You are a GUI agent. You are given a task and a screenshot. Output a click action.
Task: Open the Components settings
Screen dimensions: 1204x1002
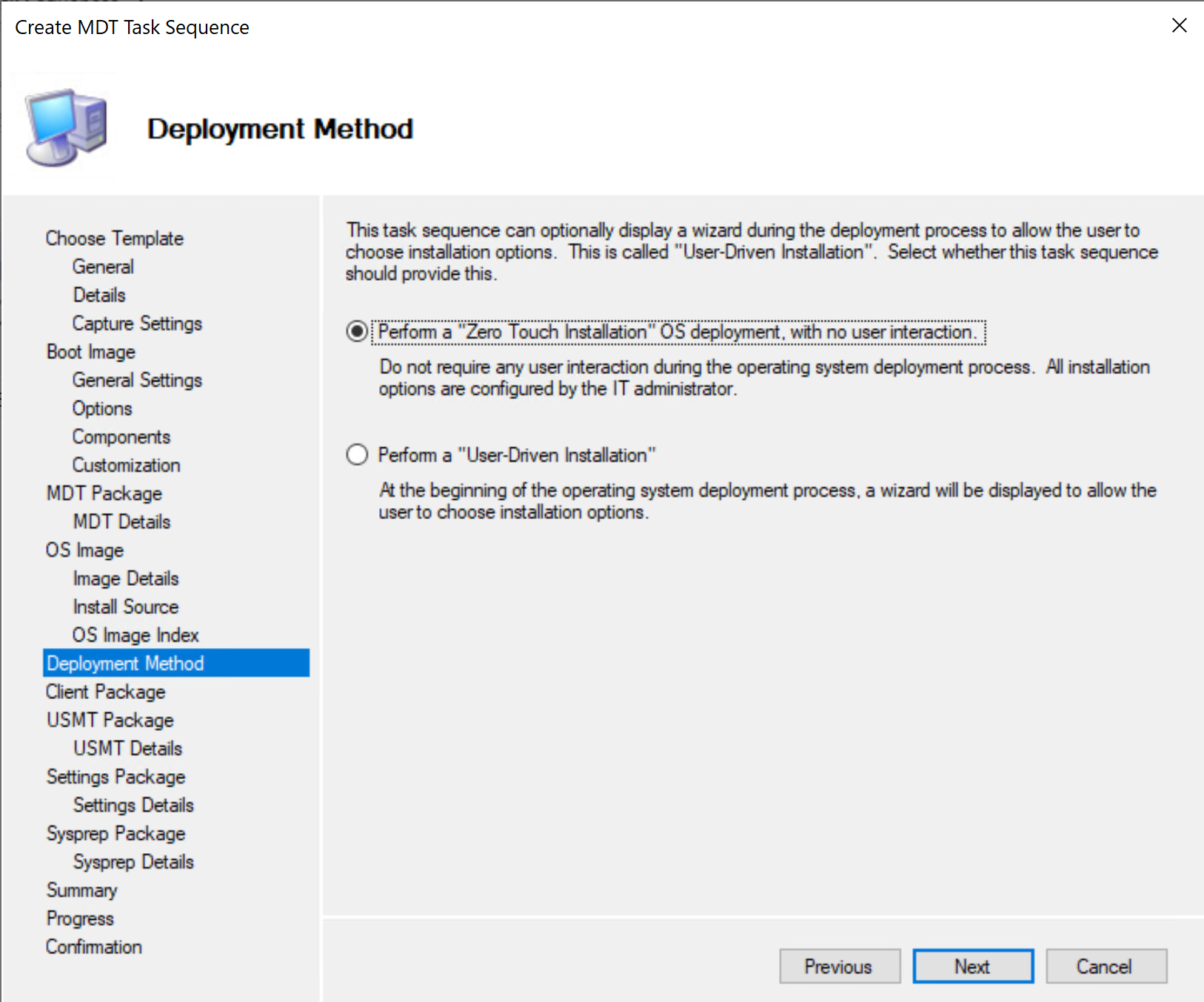coord(121,436)
